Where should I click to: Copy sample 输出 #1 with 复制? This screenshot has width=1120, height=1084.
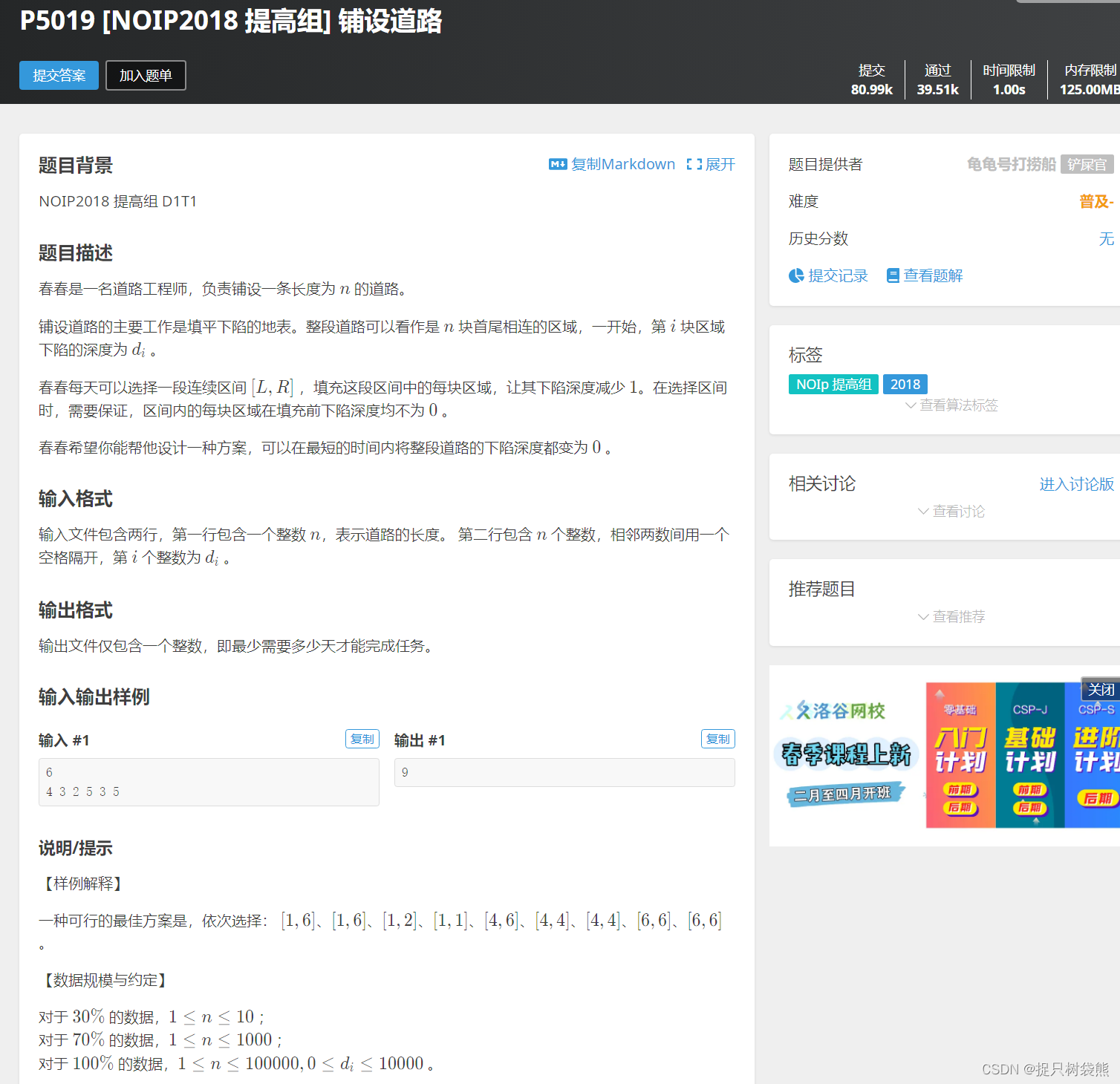(x=717, y=739)
